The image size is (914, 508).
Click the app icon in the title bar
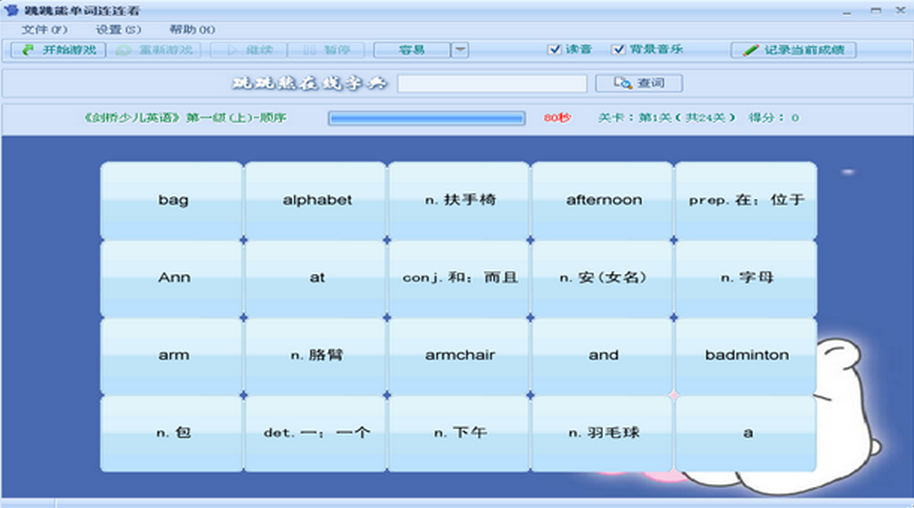point(10,10)
